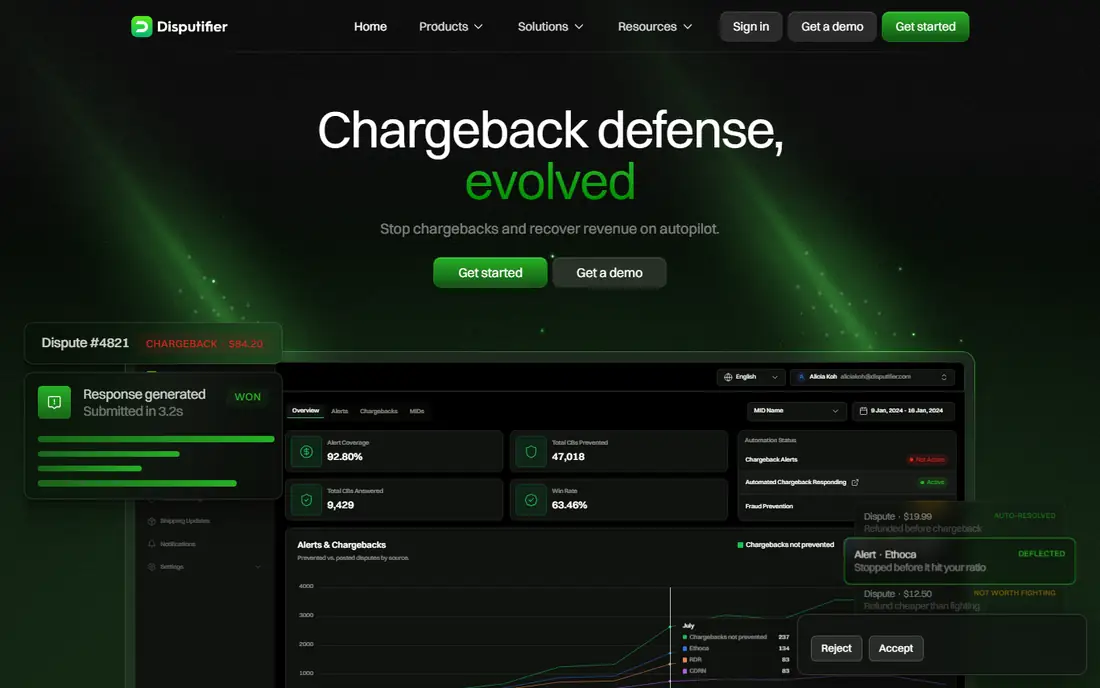Image resolution: width=1100 pixels, height=688 pixels.
Task: Click the 47,018 prevented value
Action: coord(568,457)
